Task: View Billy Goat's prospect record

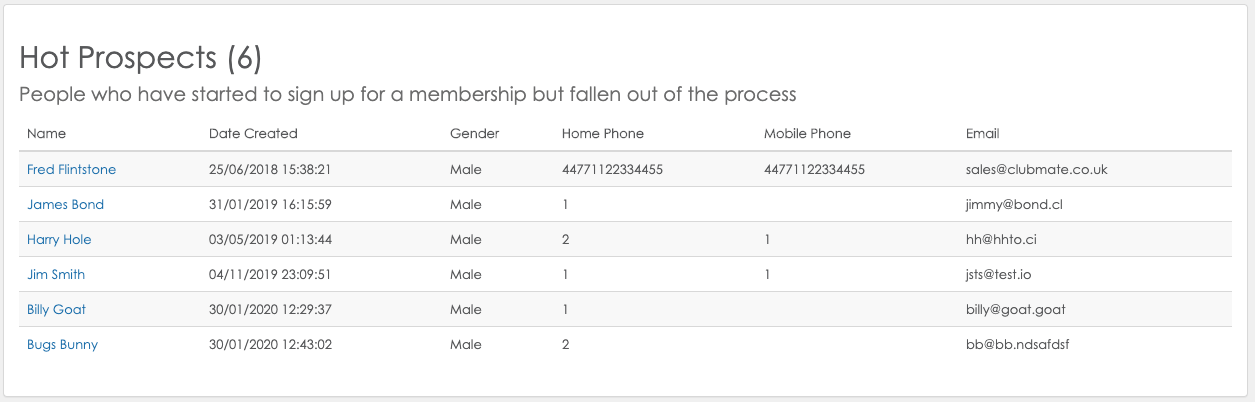Action: pos(56,310)
